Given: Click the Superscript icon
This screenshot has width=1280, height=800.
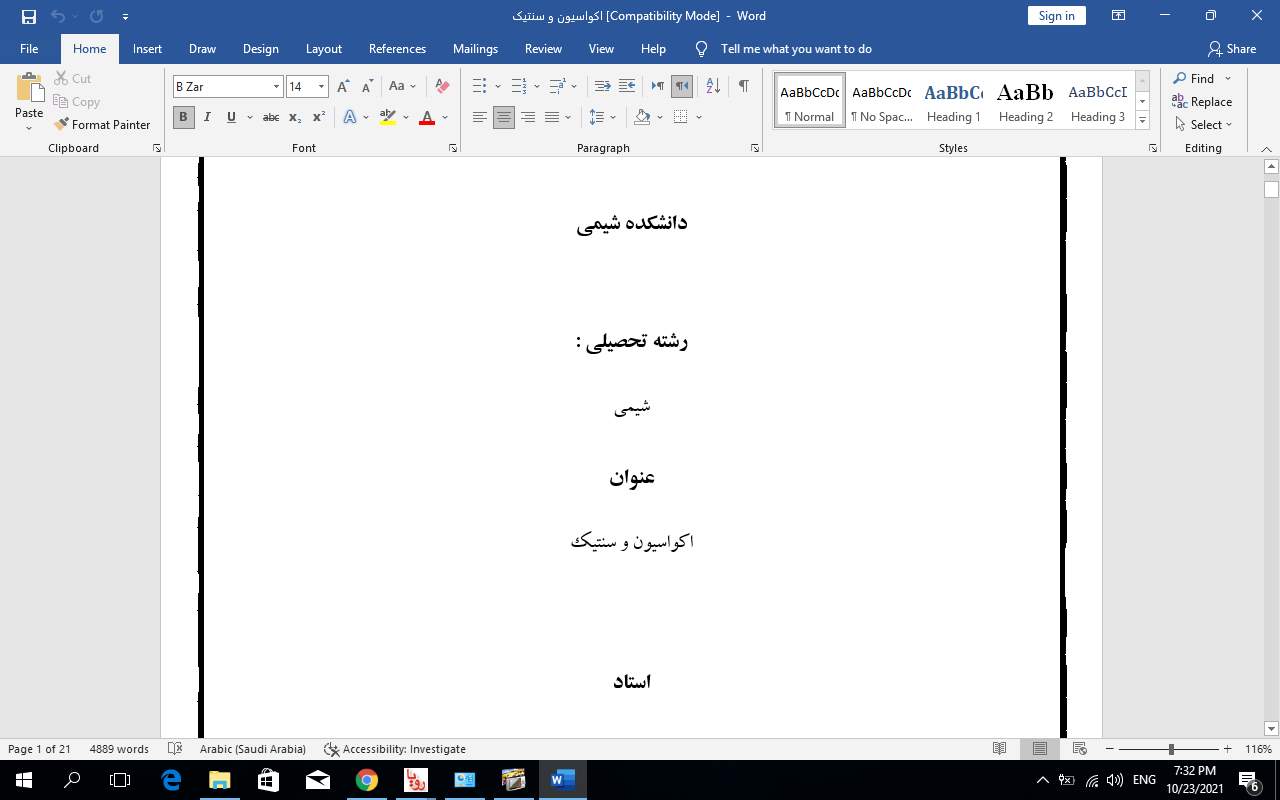Looking at the screenshot, I should 319,118.
